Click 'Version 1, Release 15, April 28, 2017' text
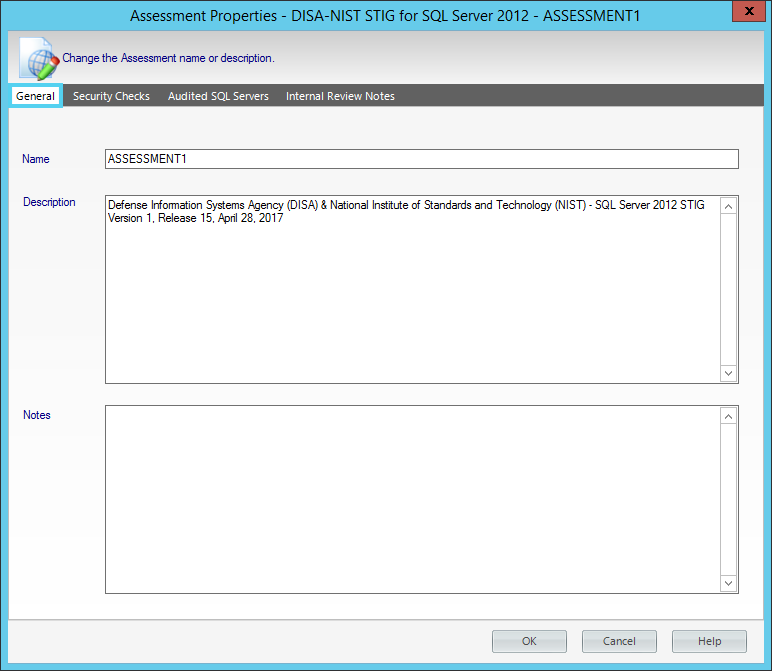The width and height of the screenshot is (772, 671). click(x=195, y=218)
